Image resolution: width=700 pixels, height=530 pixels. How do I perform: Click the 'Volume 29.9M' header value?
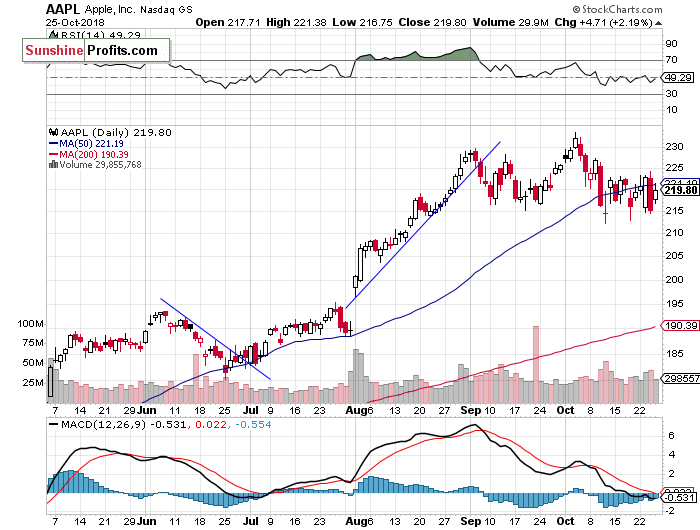pyautogui.click(x=511, y=22)
